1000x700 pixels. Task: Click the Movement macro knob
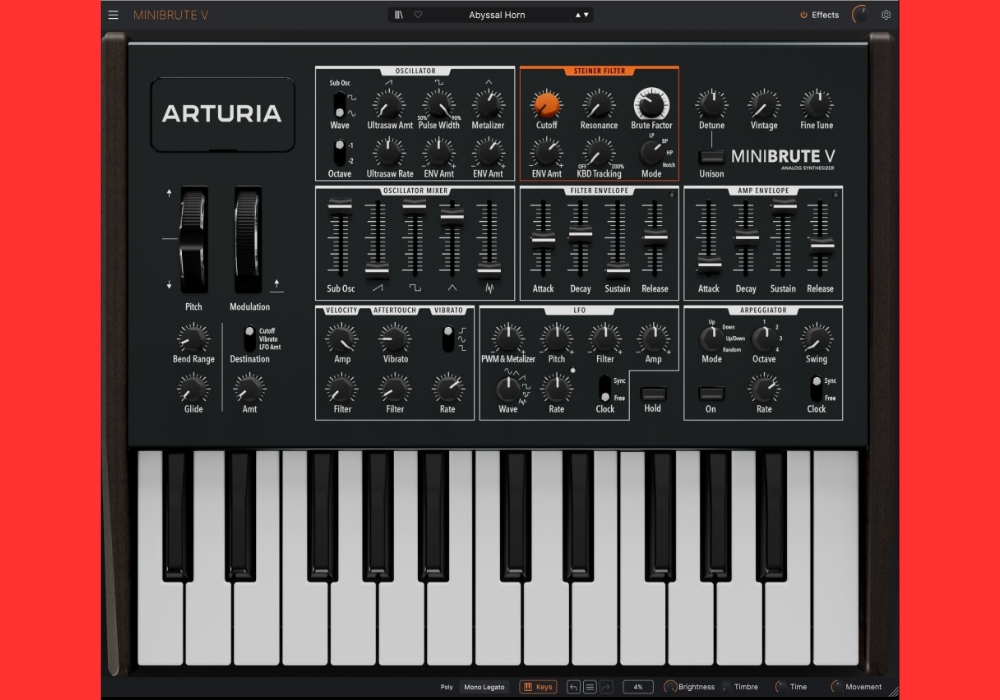pyautogui.click(x=836, y=687)
